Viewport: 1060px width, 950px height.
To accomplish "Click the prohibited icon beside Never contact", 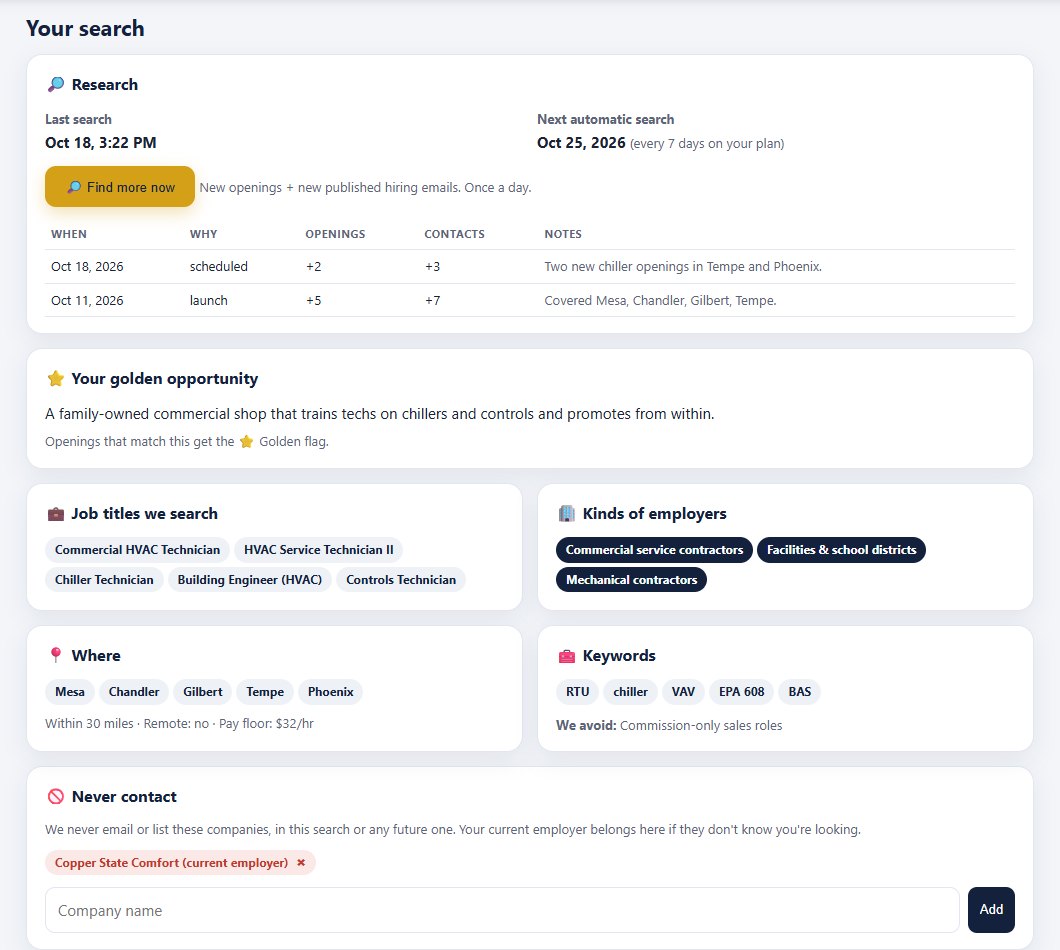I will 56,797.
